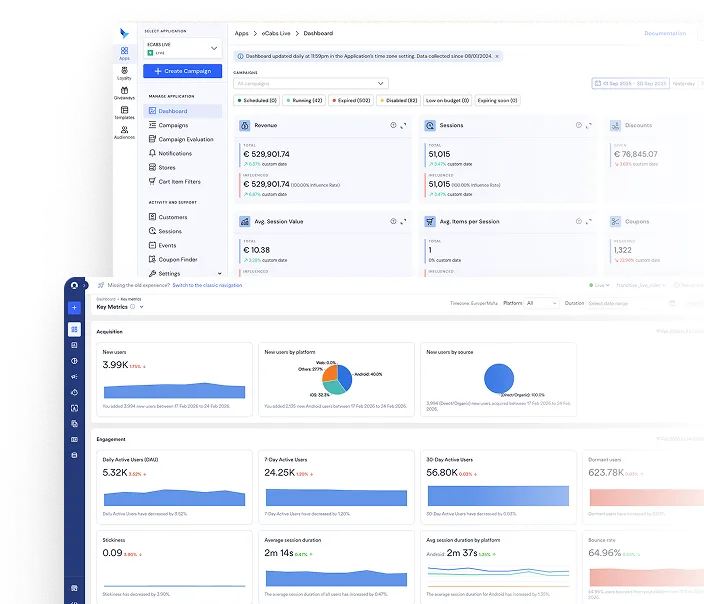Click the megaphone icon in the dark sidebar
Screen dimensions: 704x604
click(x=75, y=376)
